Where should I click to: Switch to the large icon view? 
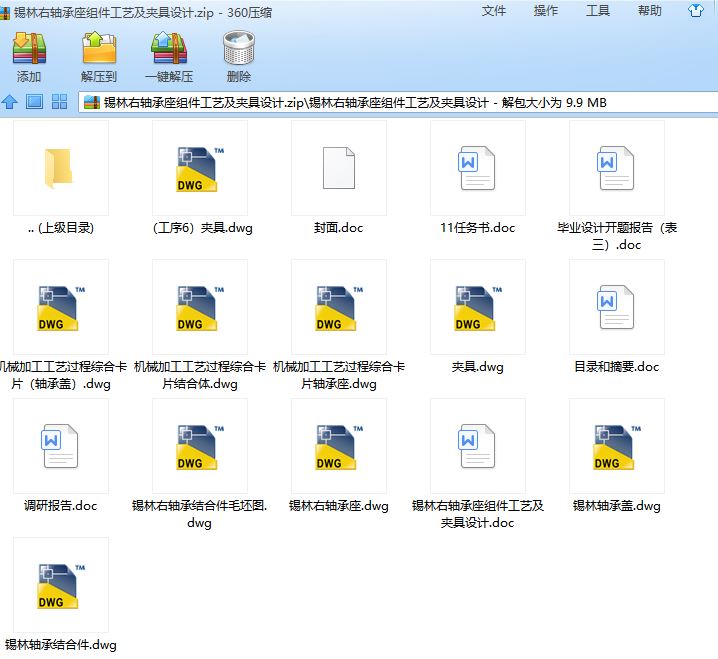pos(34,102)
